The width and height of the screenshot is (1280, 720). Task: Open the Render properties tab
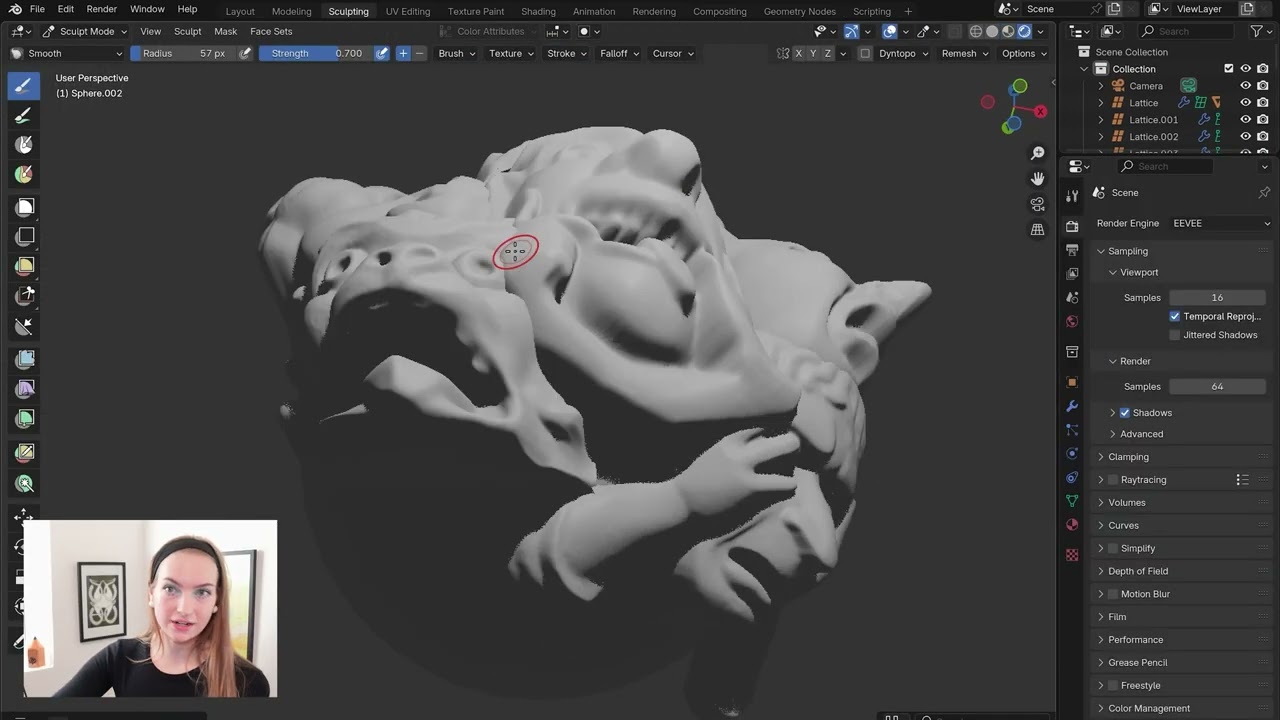[x=1072, y=227]
